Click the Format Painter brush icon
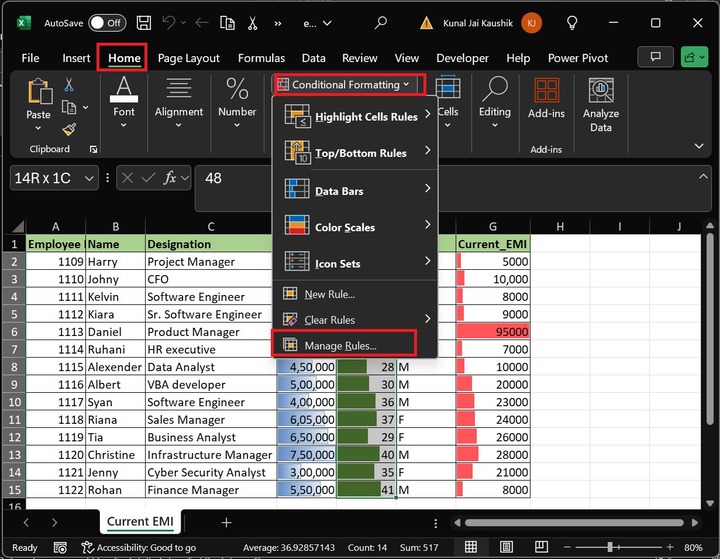Viewport: 720px width, 559px height. click(69, 129)
